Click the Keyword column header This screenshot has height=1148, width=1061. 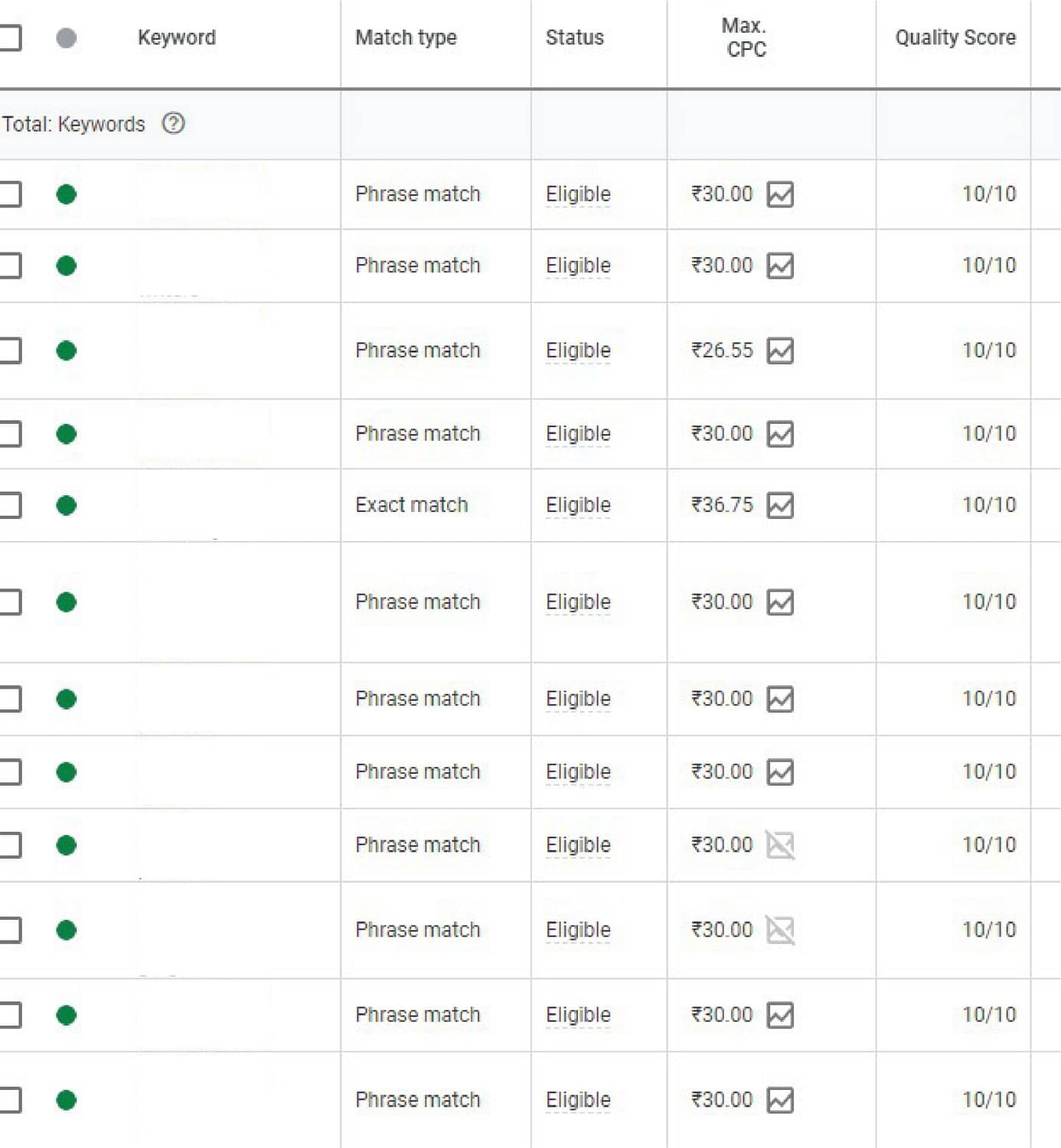pos(177,38)
